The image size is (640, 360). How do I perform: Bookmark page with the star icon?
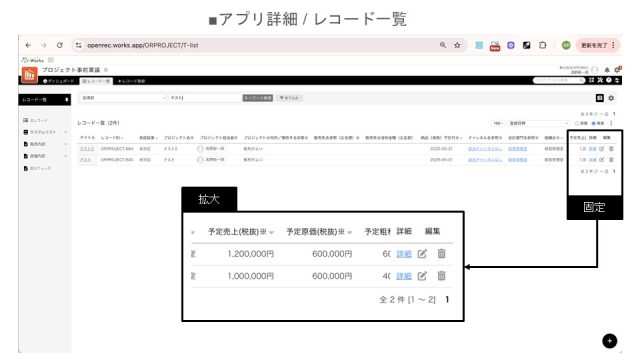click(x=457, y=45)
